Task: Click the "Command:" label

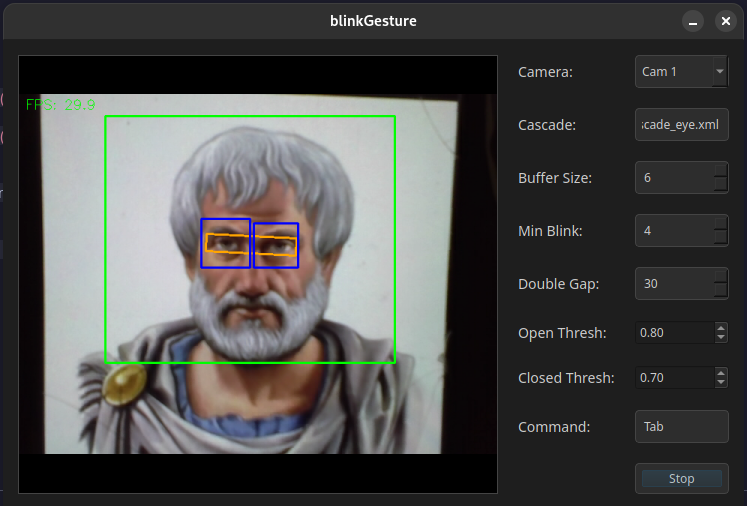Action: [554, 427]
